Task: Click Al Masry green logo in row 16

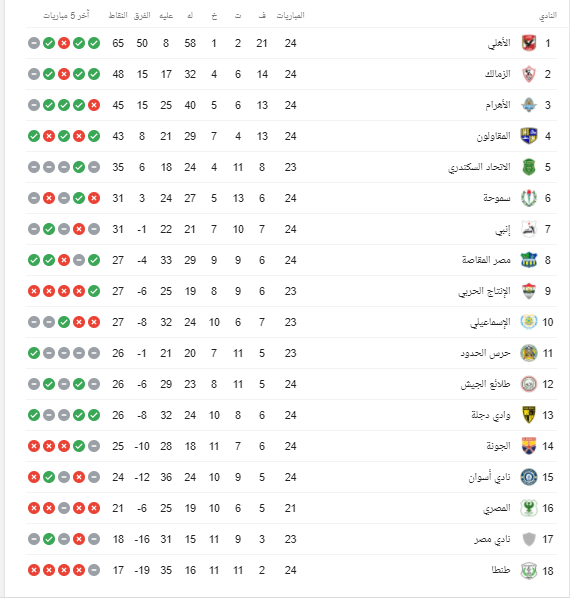Action: tap(529, 508)
